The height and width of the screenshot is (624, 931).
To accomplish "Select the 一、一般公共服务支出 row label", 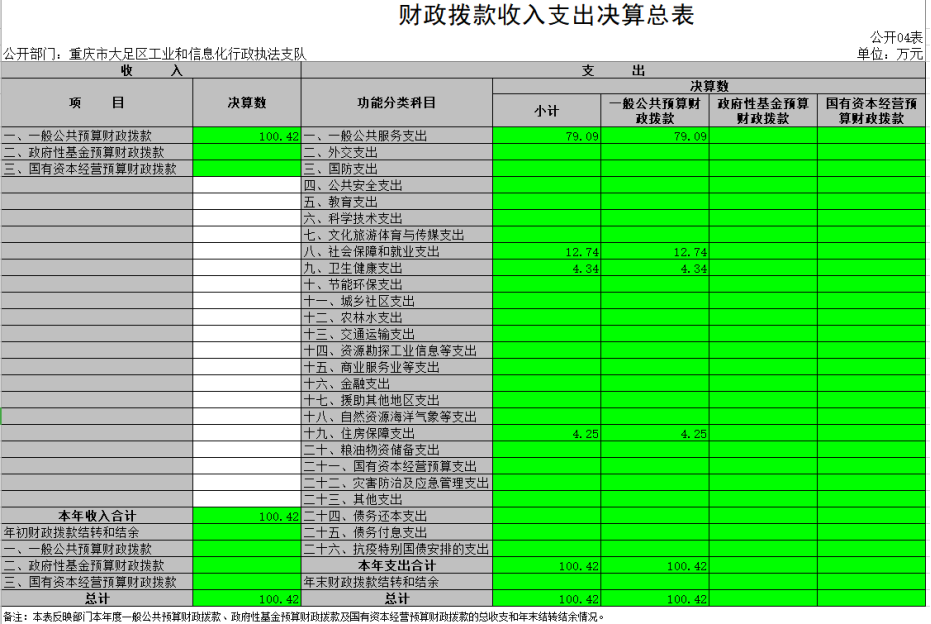I will pyautogui.click(x=397, y=136).
